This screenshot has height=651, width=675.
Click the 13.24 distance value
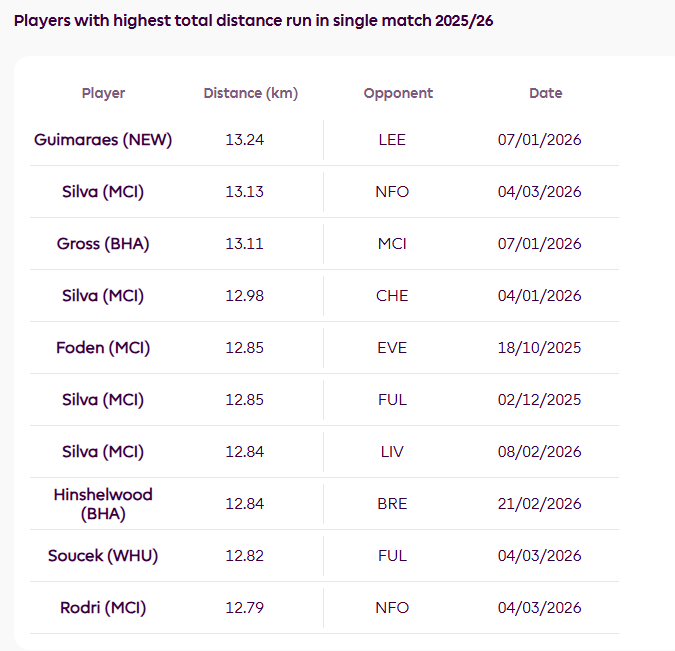pos(245,140)
